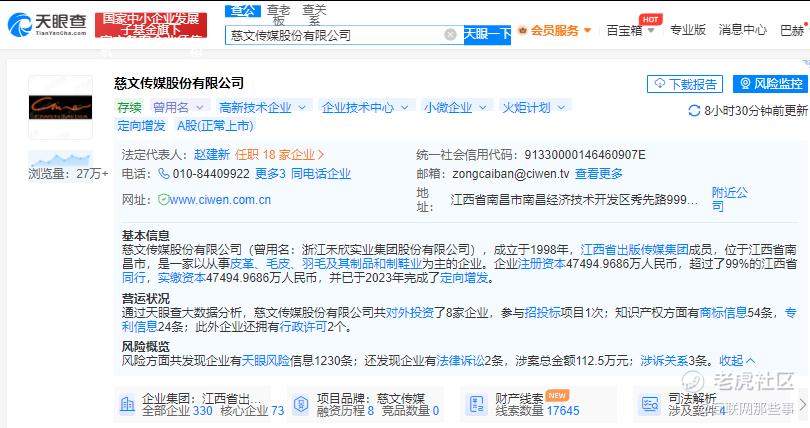Expand the 曾用名 tag dropdown
The image size is (810, 428).
179,107
